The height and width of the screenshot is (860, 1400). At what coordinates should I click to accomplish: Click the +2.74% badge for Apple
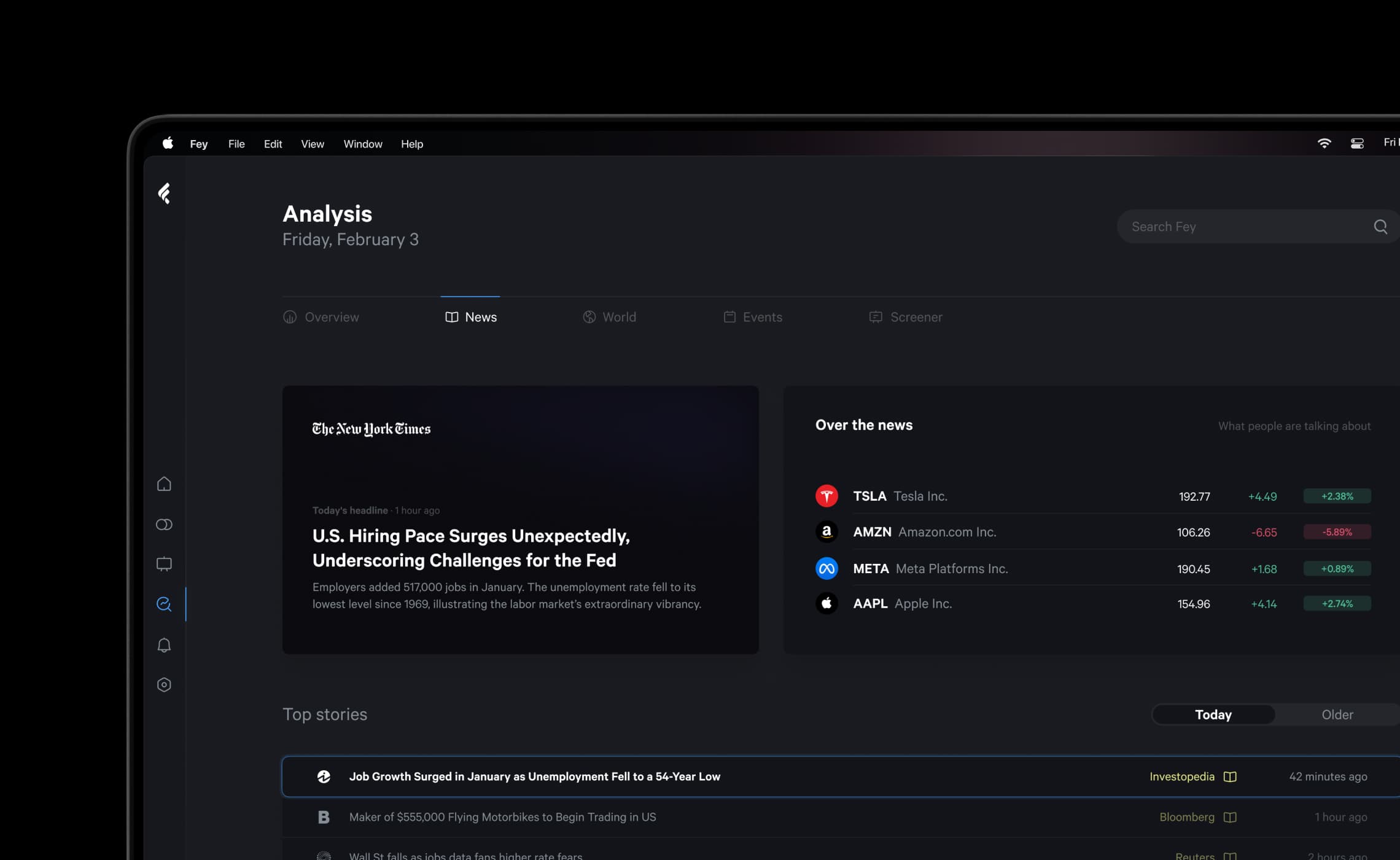[1337, 604]
